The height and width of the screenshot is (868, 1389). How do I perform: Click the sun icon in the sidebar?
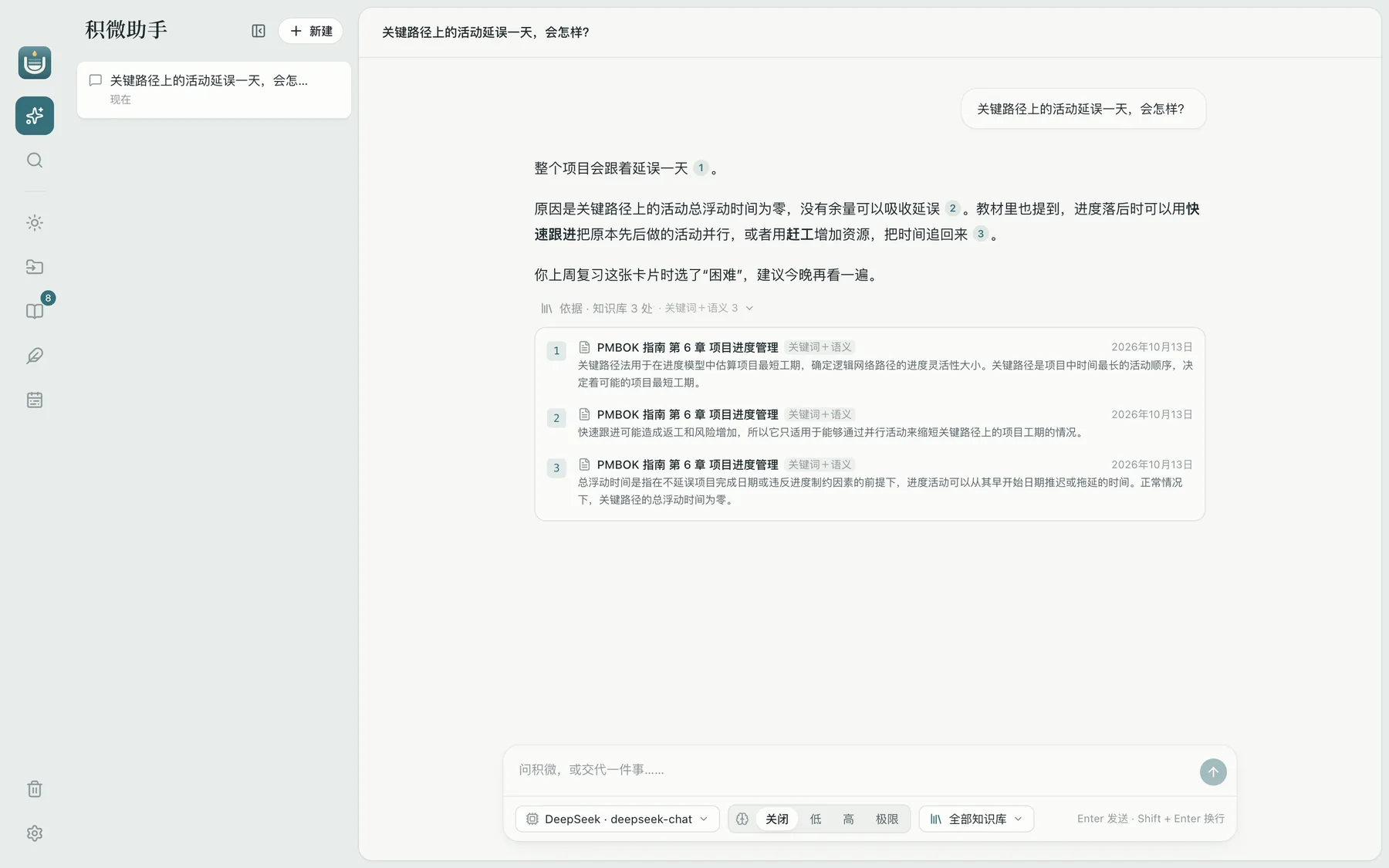pos(35,223)
